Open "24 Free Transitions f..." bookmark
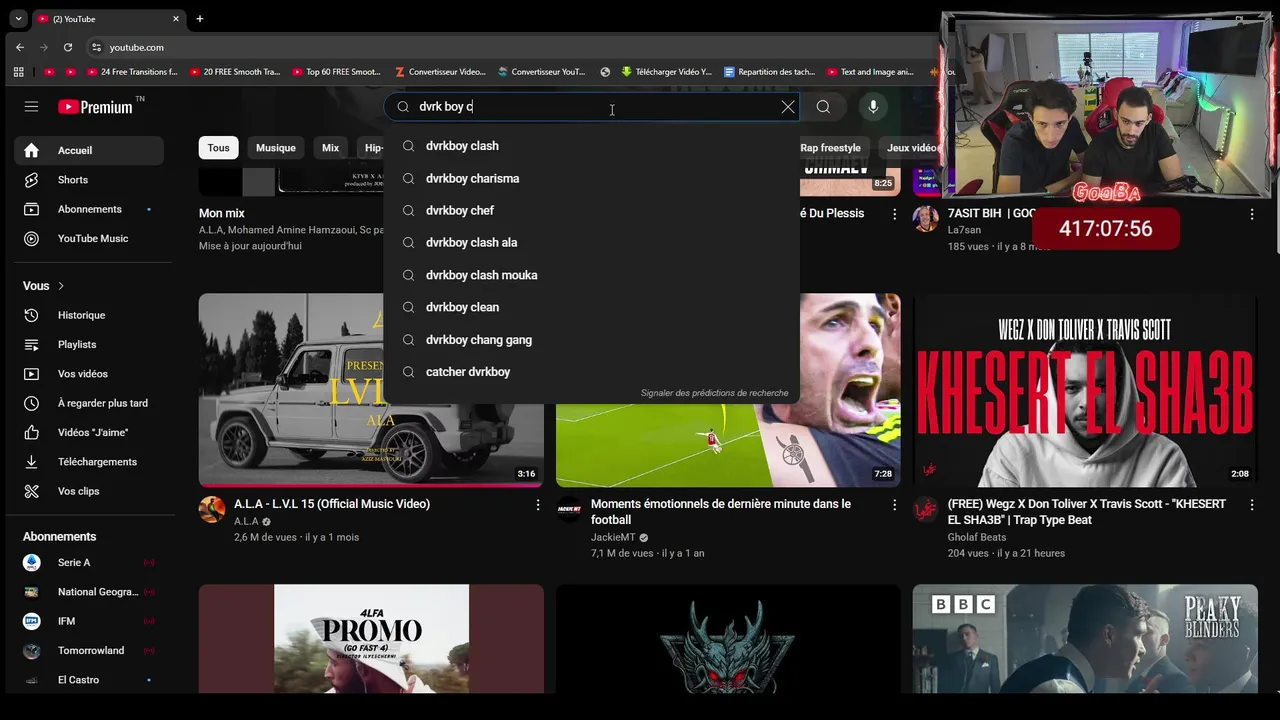Screen dimensions: 1280x720 tap(132, 72)
